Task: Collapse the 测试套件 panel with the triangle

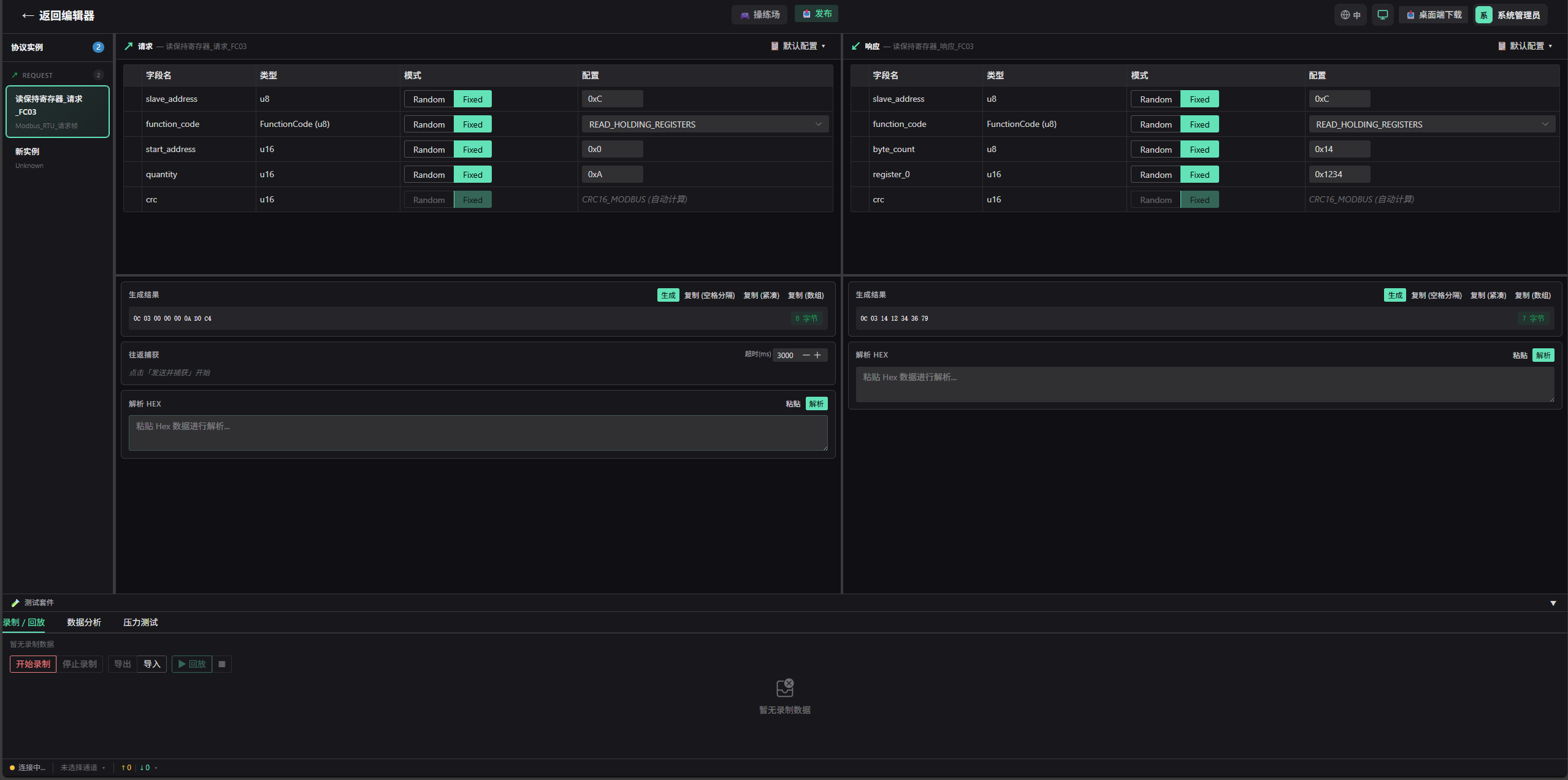Action: (x=1553, y=603)
